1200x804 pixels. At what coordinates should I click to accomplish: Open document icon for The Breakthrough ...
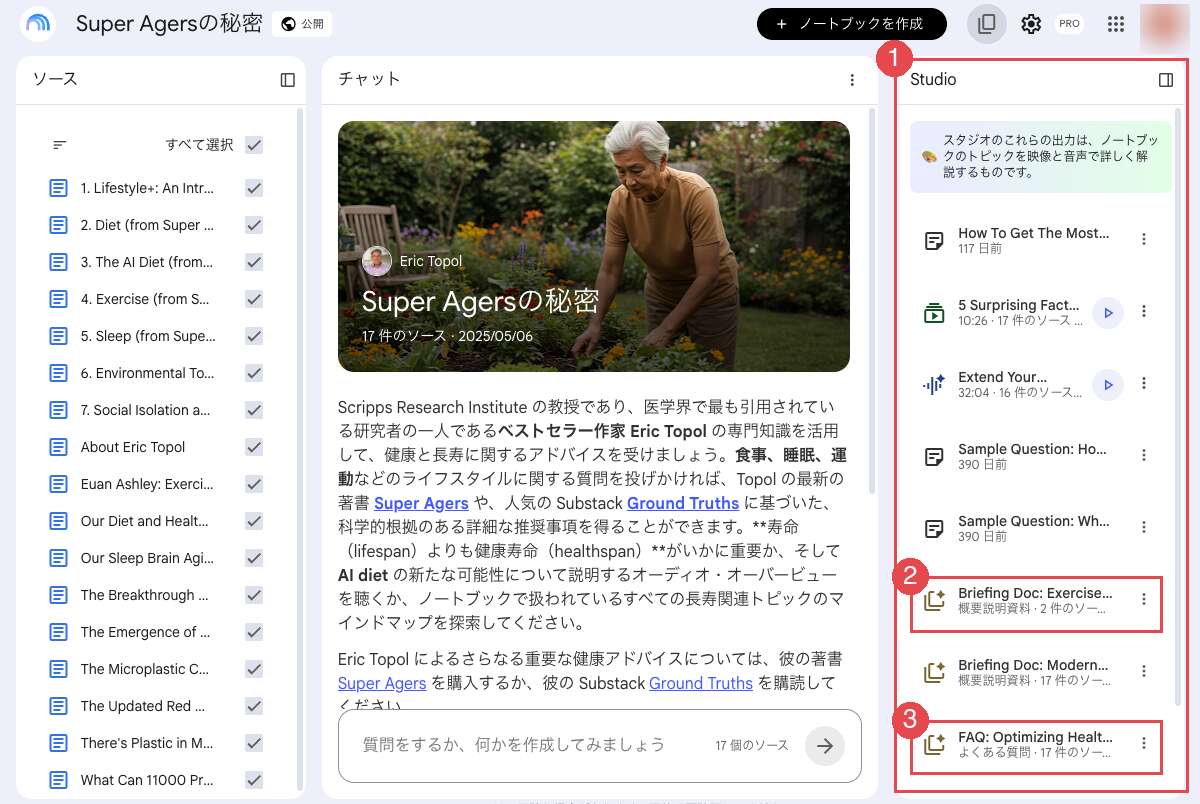point(59,595)
